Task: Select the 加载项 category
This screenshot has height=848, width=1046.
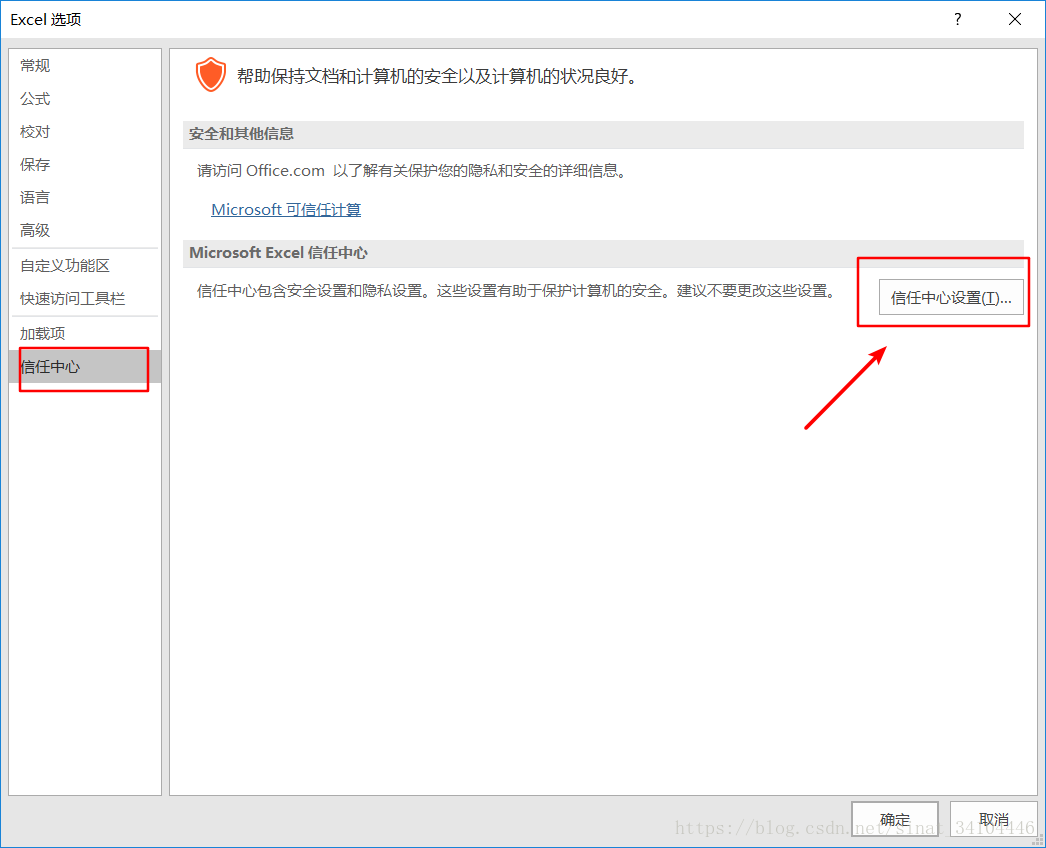Action: point(85,334)
